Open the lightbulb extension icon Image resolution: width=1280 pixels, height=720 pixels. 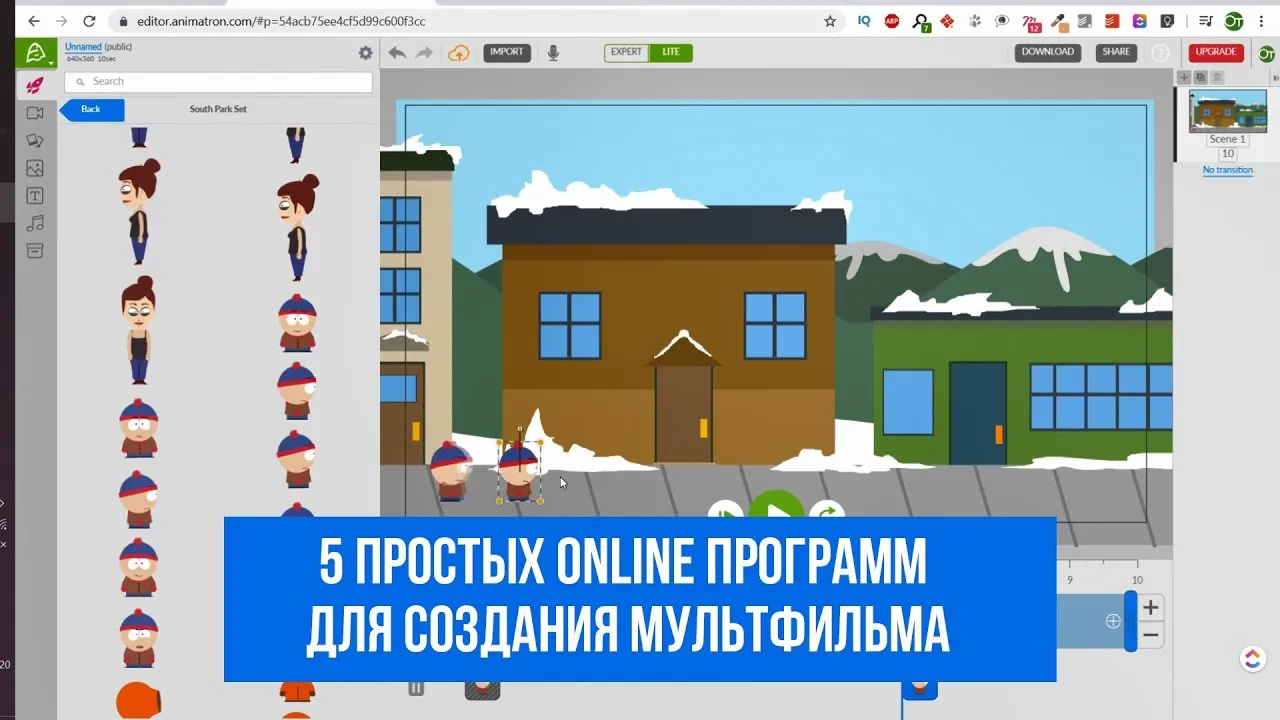(x=1167, y=20)
